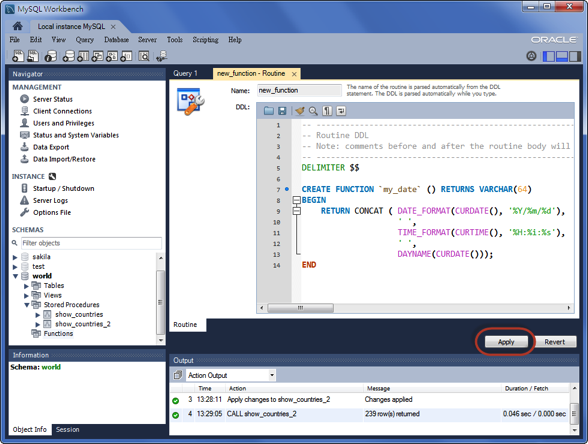Viewport: 588px width, 444px height.
Task: Click the create new function icon
Action: click(126, 56)
